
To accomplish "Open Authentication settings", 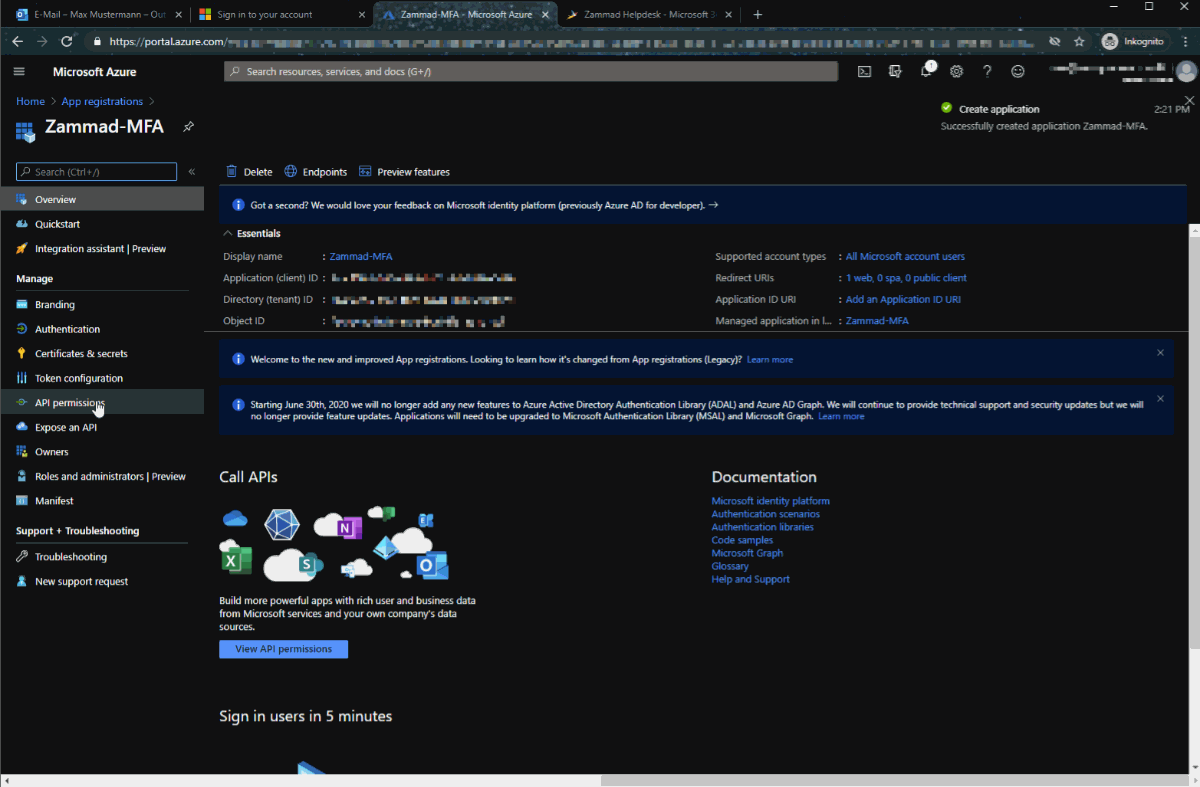I will pyautogui.click(x=101, y=329).
